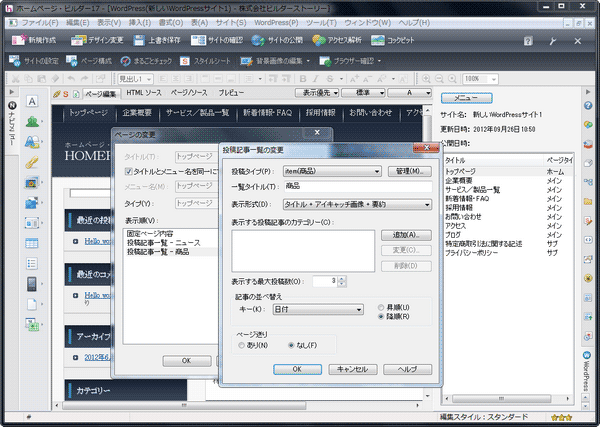This screenshot has height=427, width=600.
Task: Click the サイトの公開 globe icon
Action: coord(258,40)
